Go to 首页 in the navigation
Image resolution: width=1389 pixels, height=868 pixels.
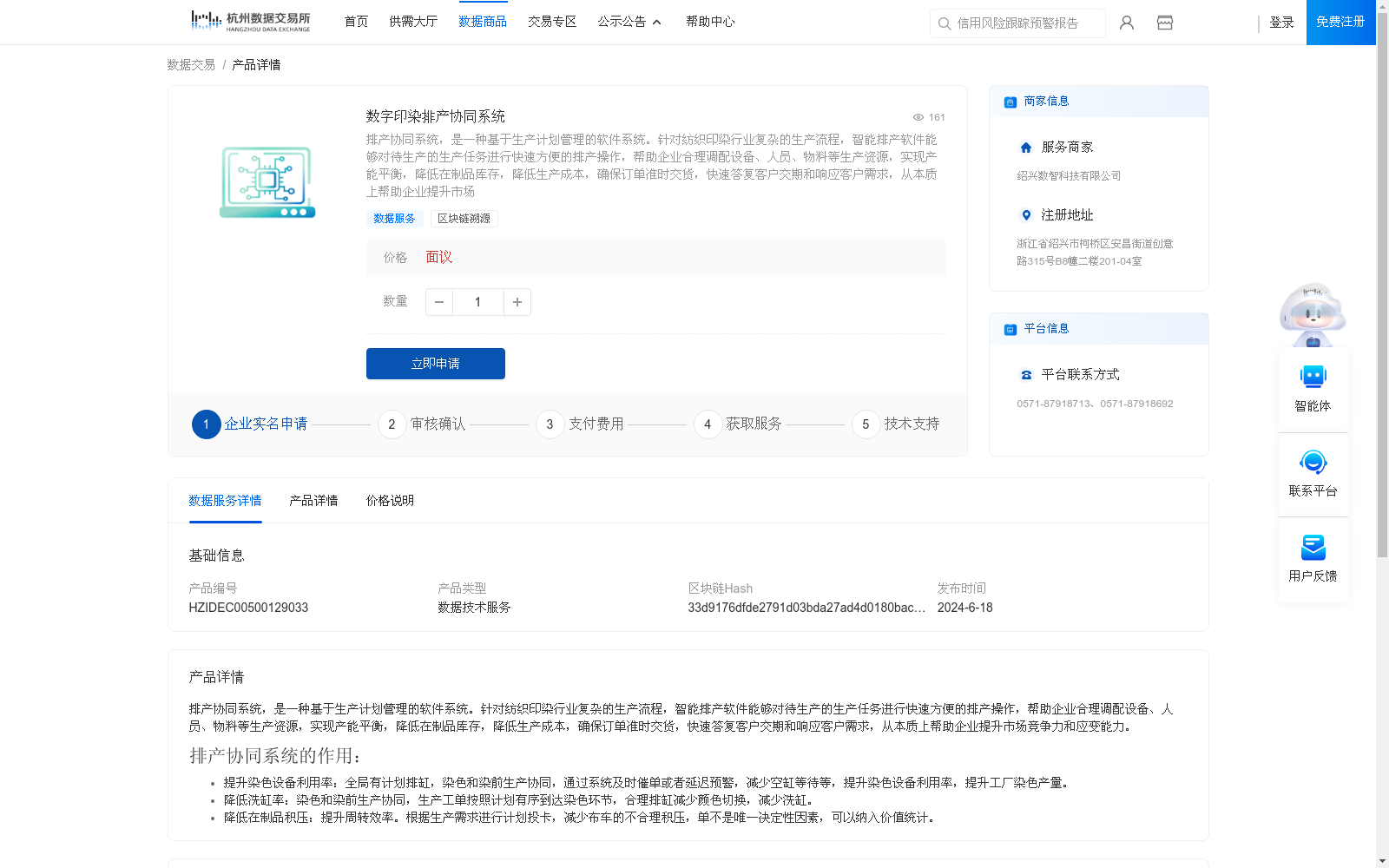[356, 22]
